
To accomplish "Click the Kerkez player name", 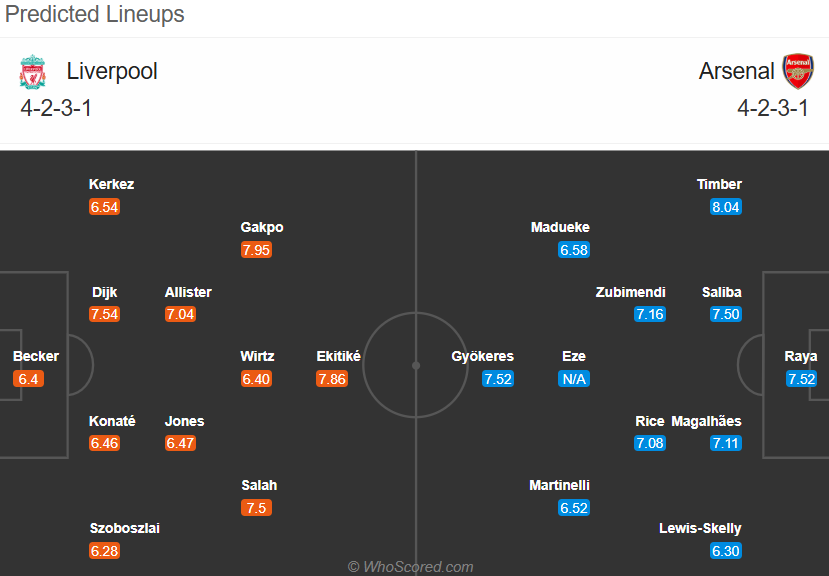I will pos(112,184).
